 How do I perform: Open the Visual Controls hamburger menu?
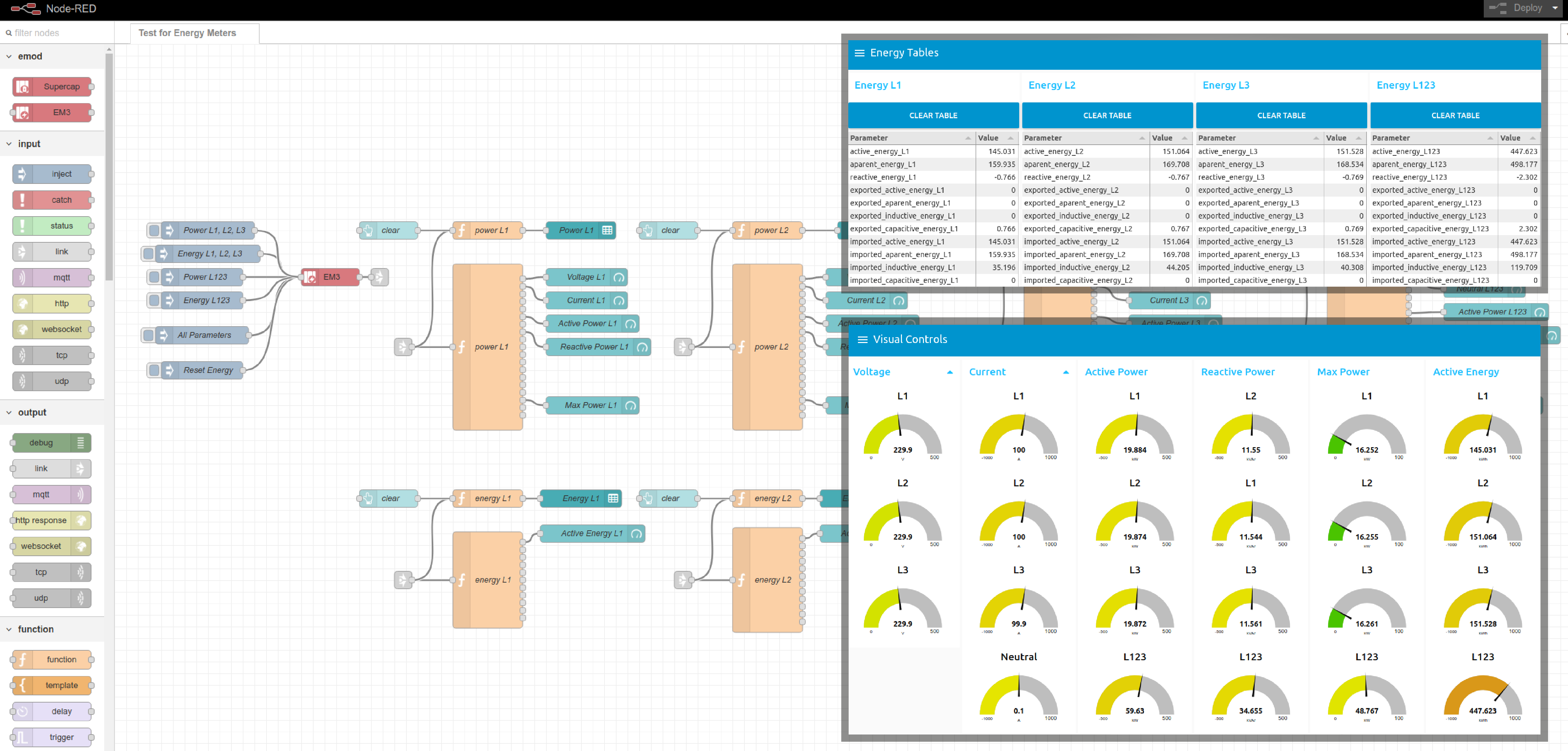pos(863,340)
